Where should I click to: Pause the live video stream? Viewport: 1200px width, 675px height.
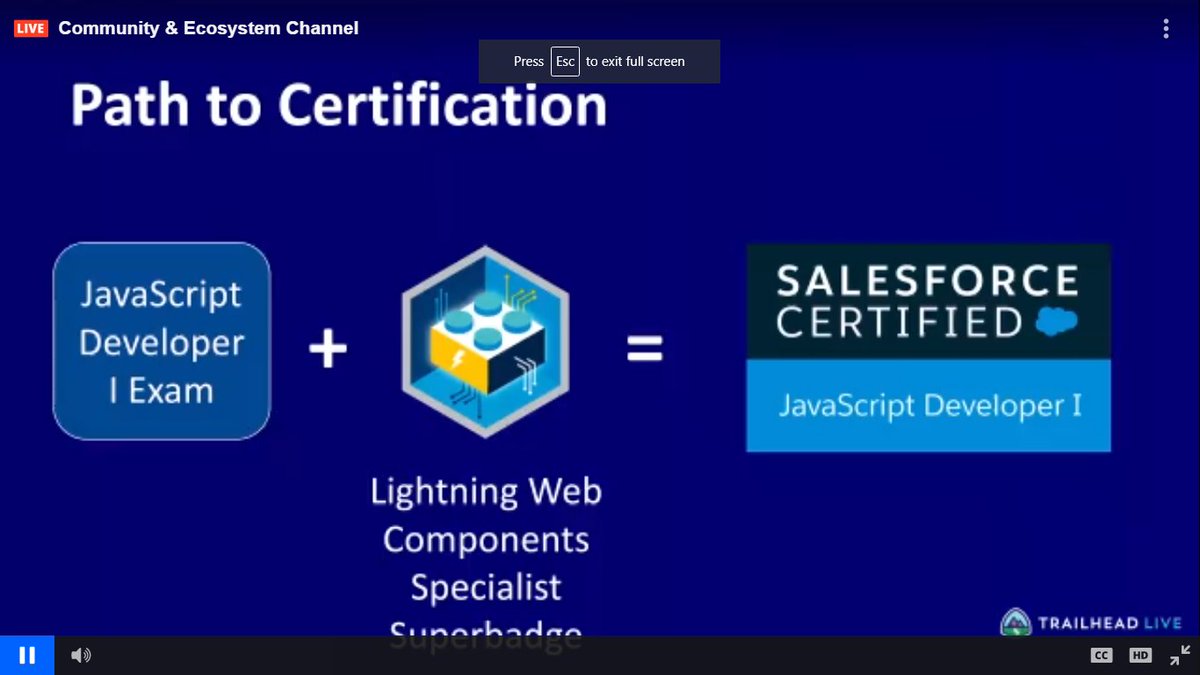[27, 656]
